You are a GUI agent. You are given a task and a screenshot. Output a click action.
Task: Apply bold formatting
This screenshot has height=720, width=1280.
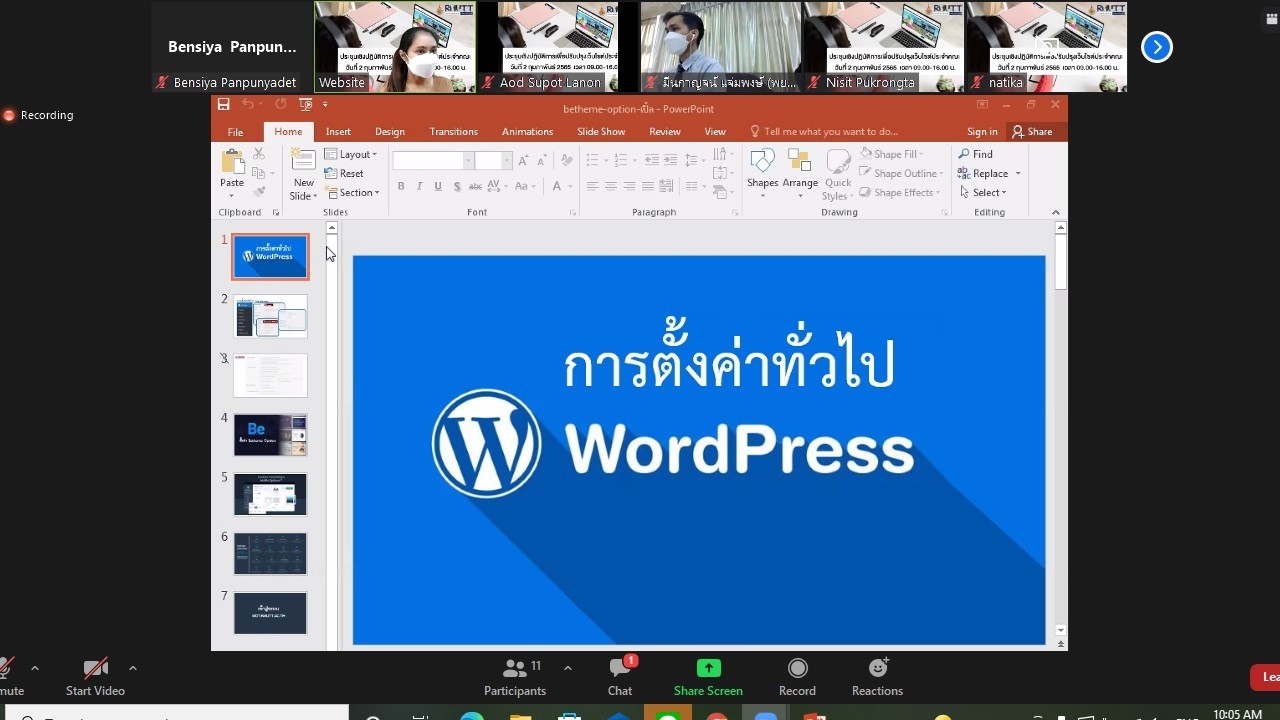tap(401, 186)
